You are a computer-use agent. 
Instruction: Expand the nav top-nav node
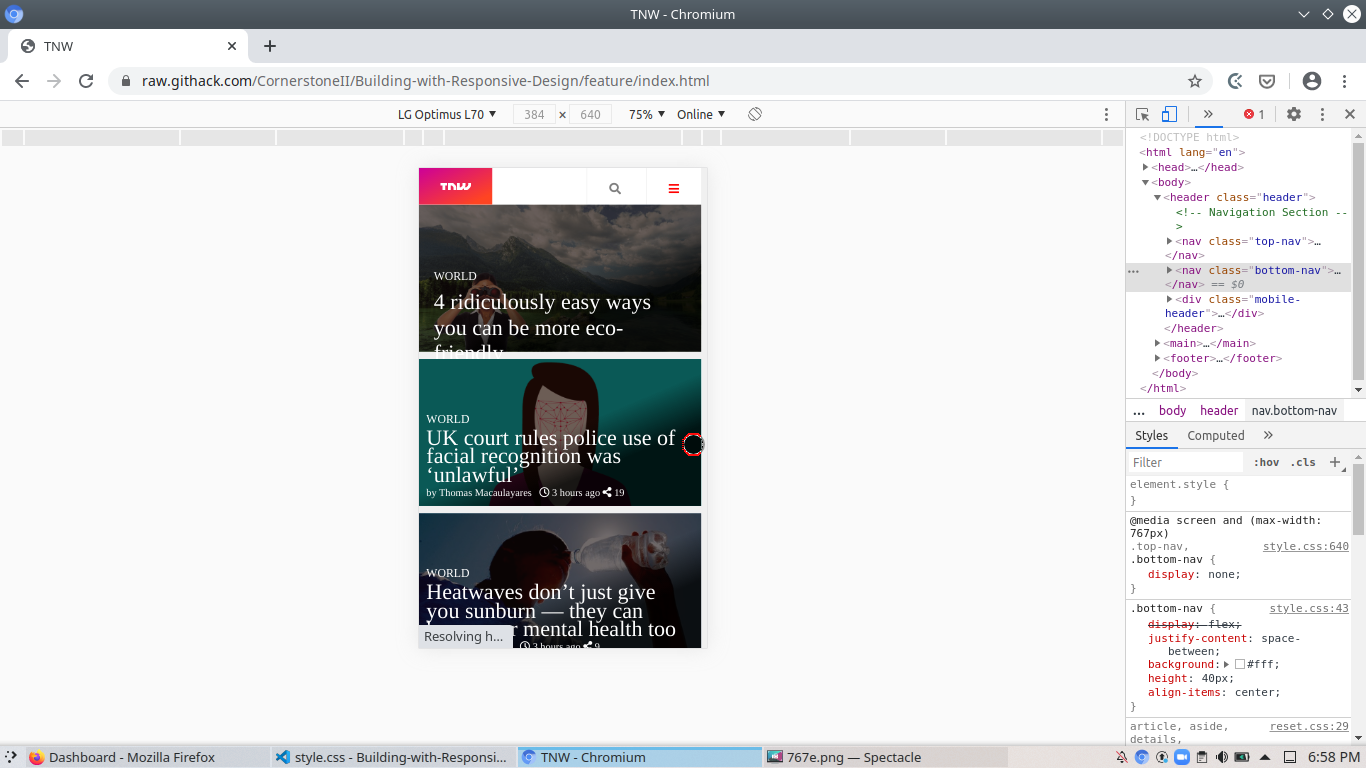click(x=1169, y=241)
